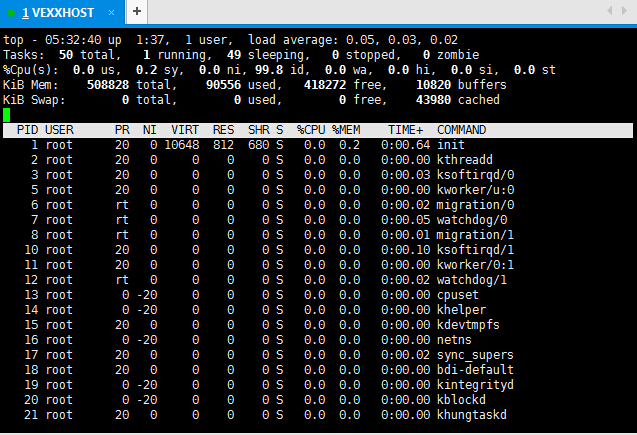Click the kintegrityd process name
This screenshot has height=435, width=637.
pyautogui.click(x=475, y=385)
